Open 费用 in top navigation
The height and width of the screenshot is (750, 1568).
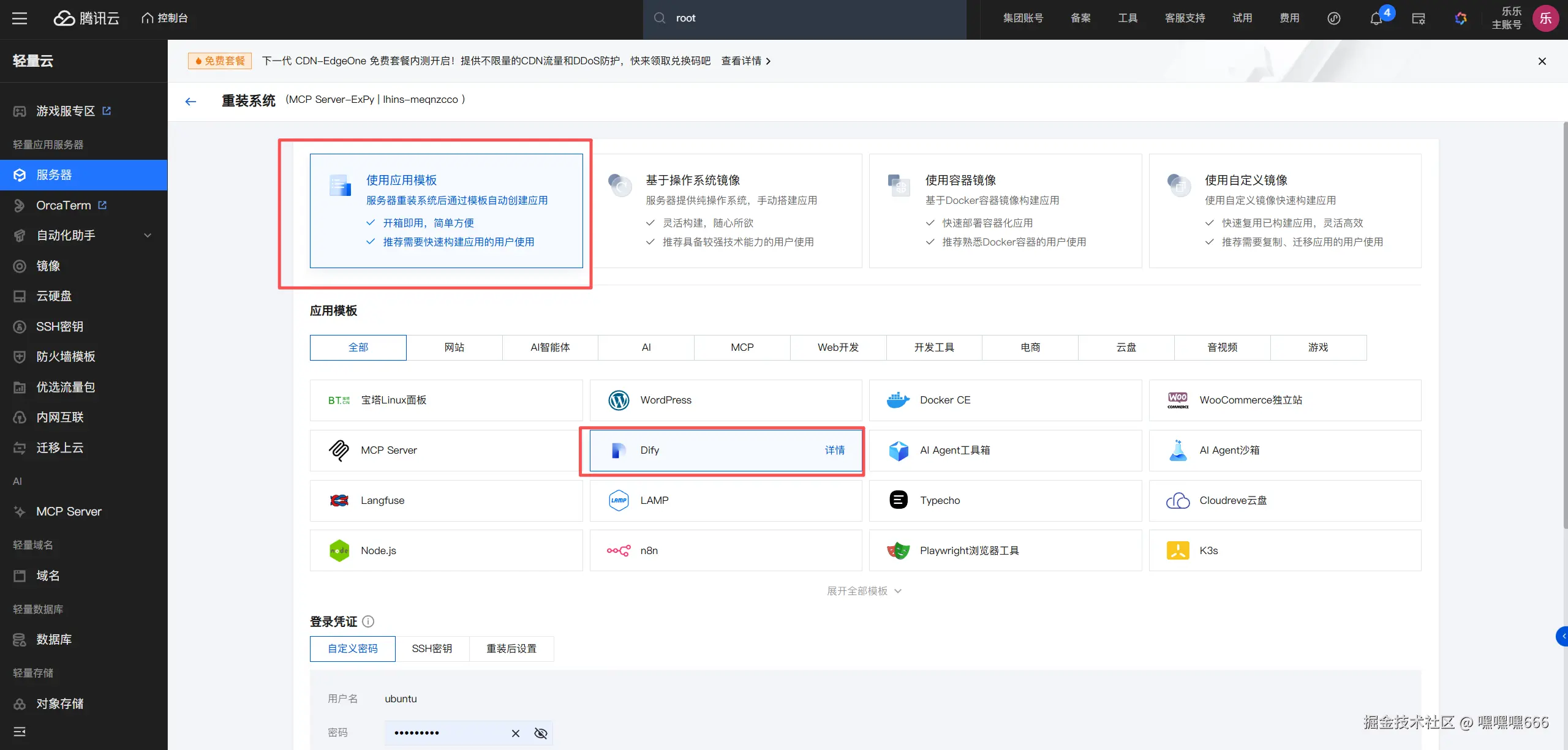(x=1289, y=18)
